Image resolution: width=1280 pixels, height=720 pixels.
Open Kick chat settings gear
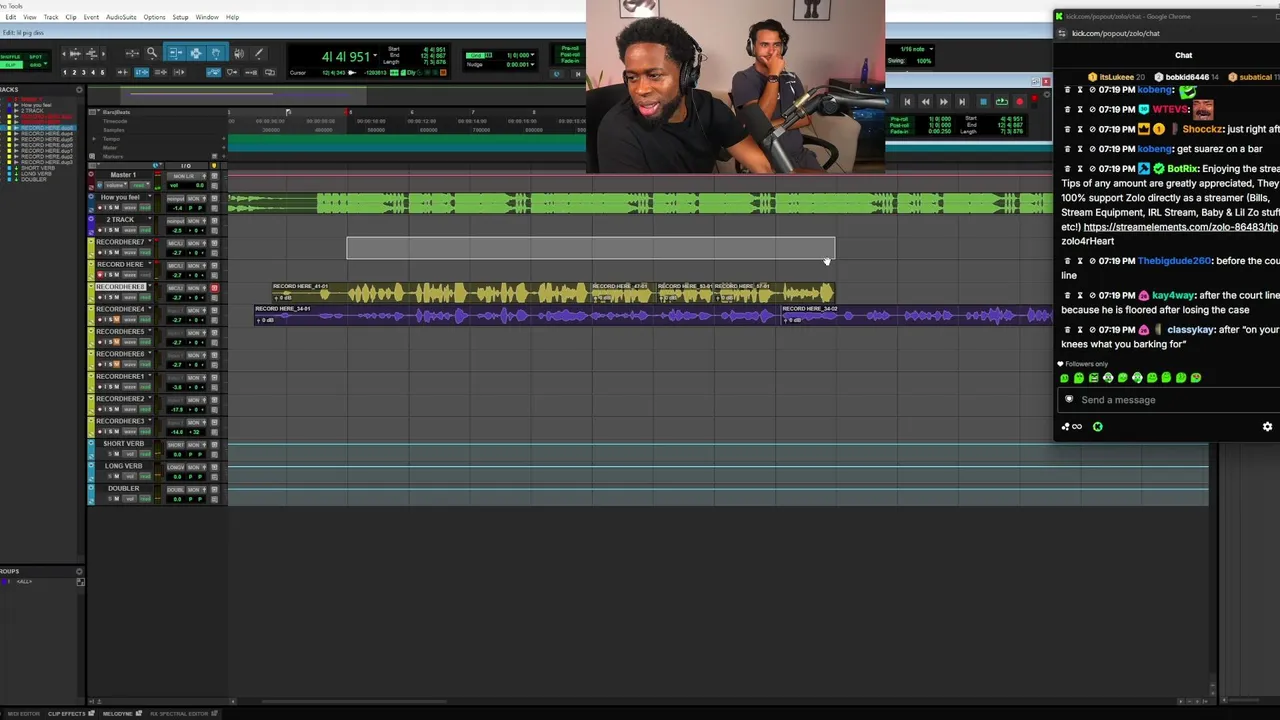pyautogui.click(x=1267, y=426)
